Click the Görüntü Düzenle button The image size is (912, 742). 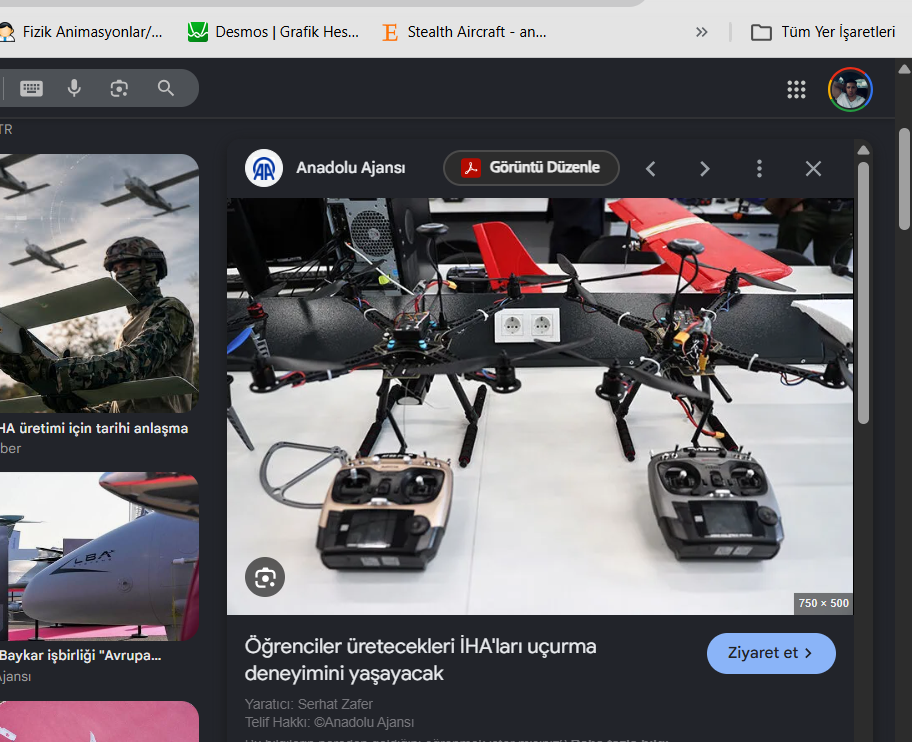click(531, 168)
